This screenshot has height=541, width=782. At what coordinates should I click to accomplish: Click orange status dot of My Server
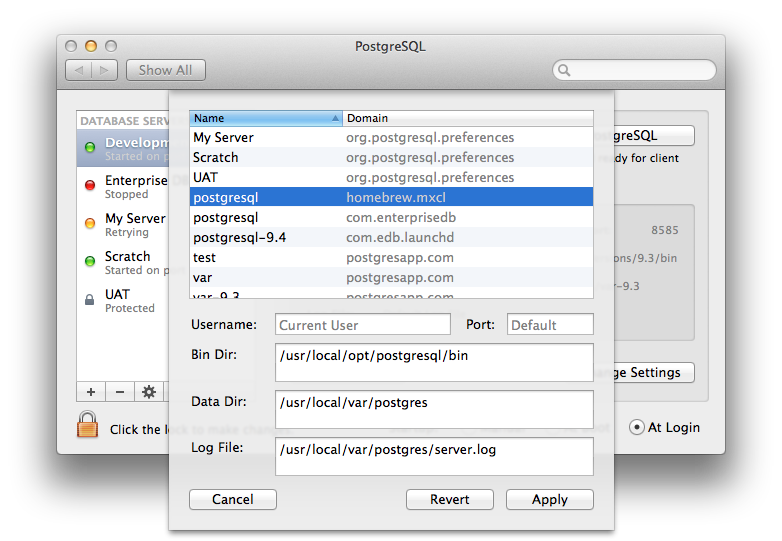pyautogui.click(x=90, y=223)
